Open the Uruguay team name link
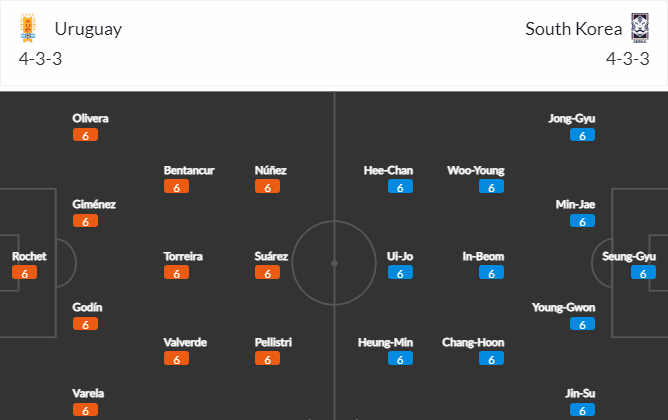 coord(88,29)
